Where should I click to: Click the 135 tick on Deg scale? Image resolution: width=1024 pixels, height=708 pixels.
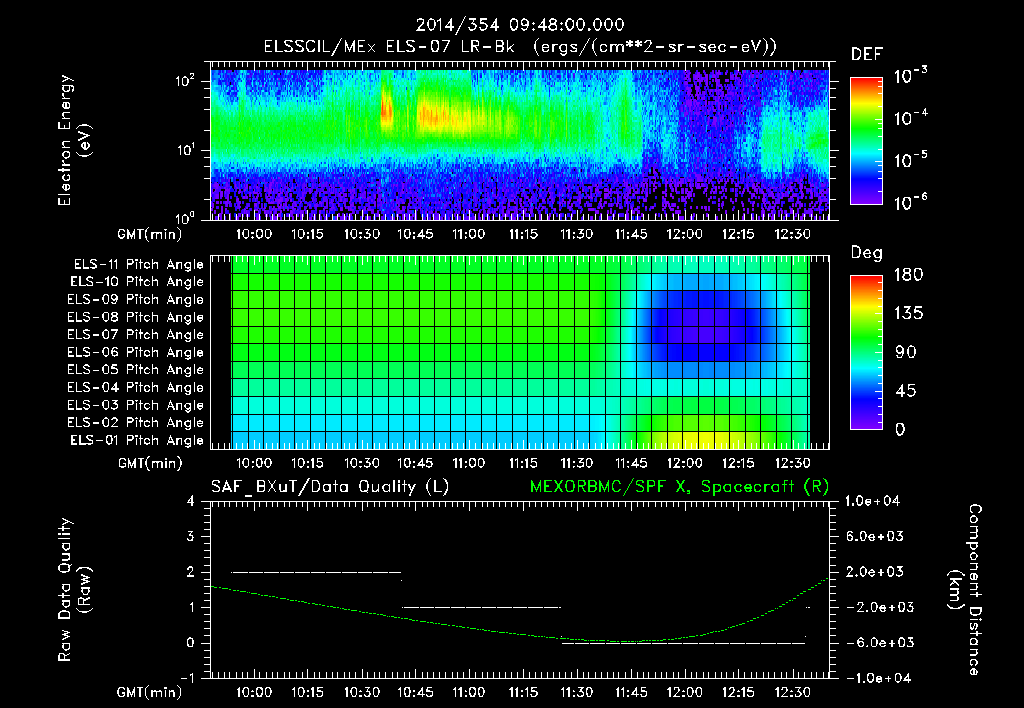pyautogui.click(x=909, y=314)
